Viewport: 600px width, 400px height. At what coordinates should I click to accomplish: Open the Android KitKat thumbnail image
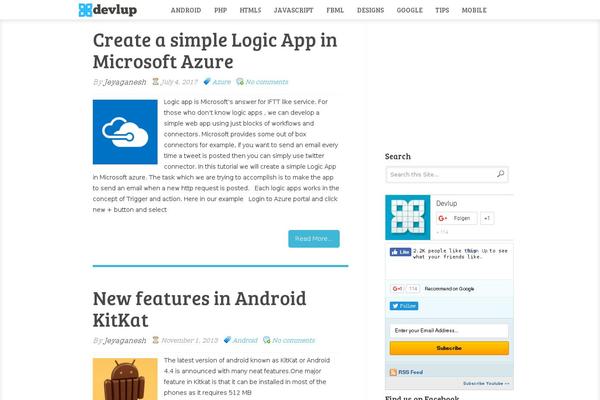125,379
